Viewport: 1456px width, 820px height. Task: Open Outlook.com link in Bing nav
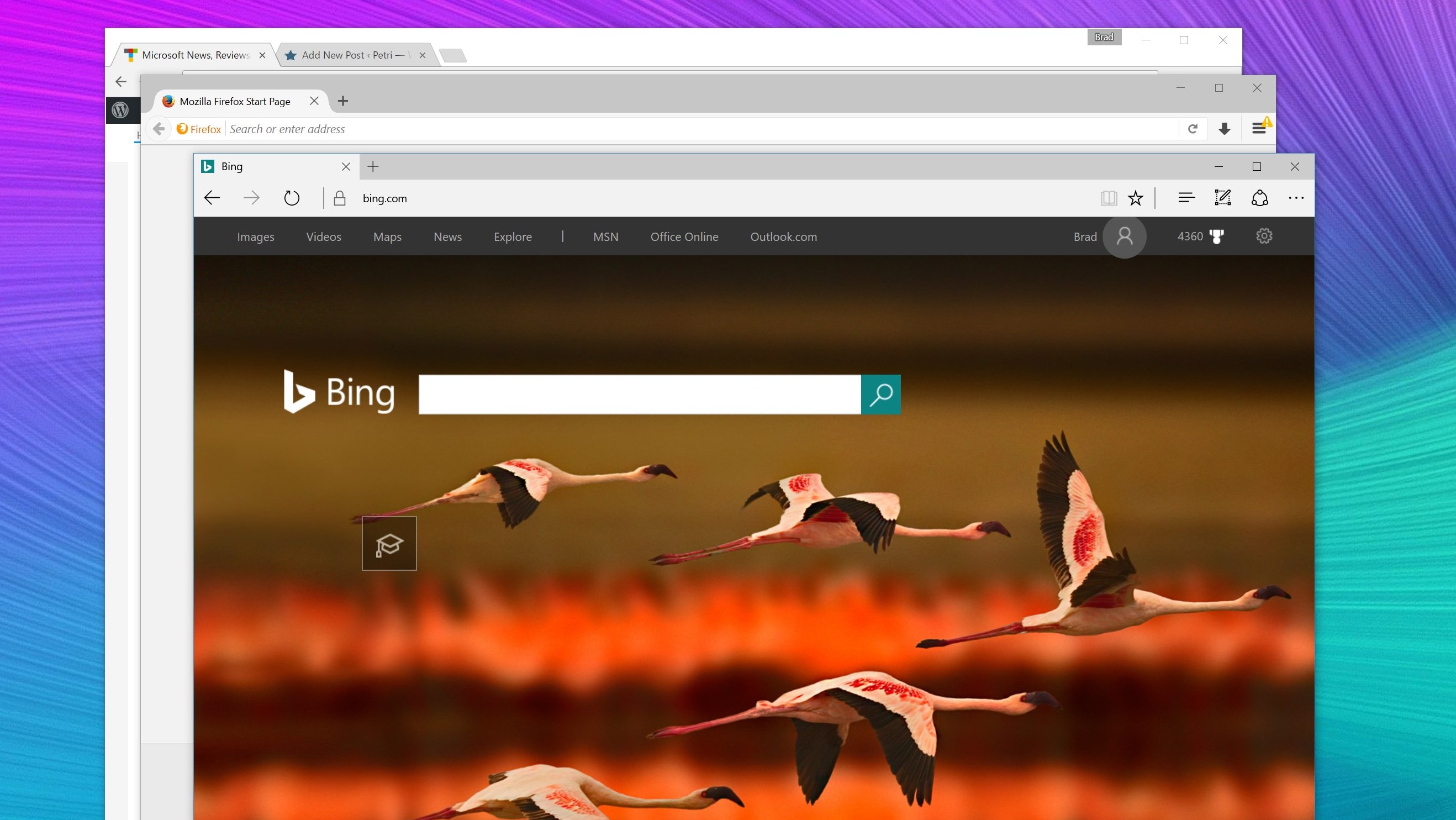(x=783, y=236)
